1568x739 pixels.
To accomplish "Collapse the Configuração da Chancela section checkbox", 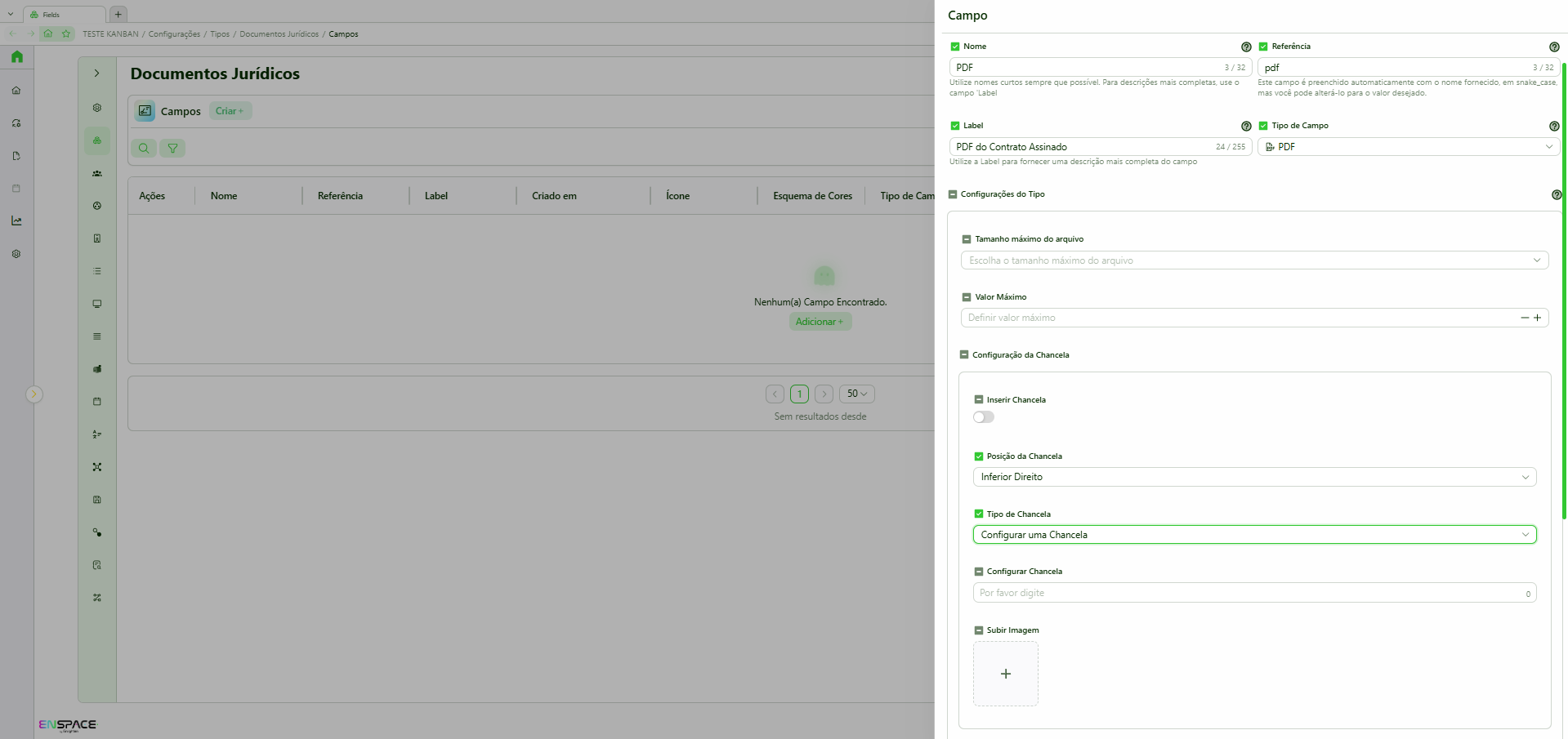I will (964, 355).
